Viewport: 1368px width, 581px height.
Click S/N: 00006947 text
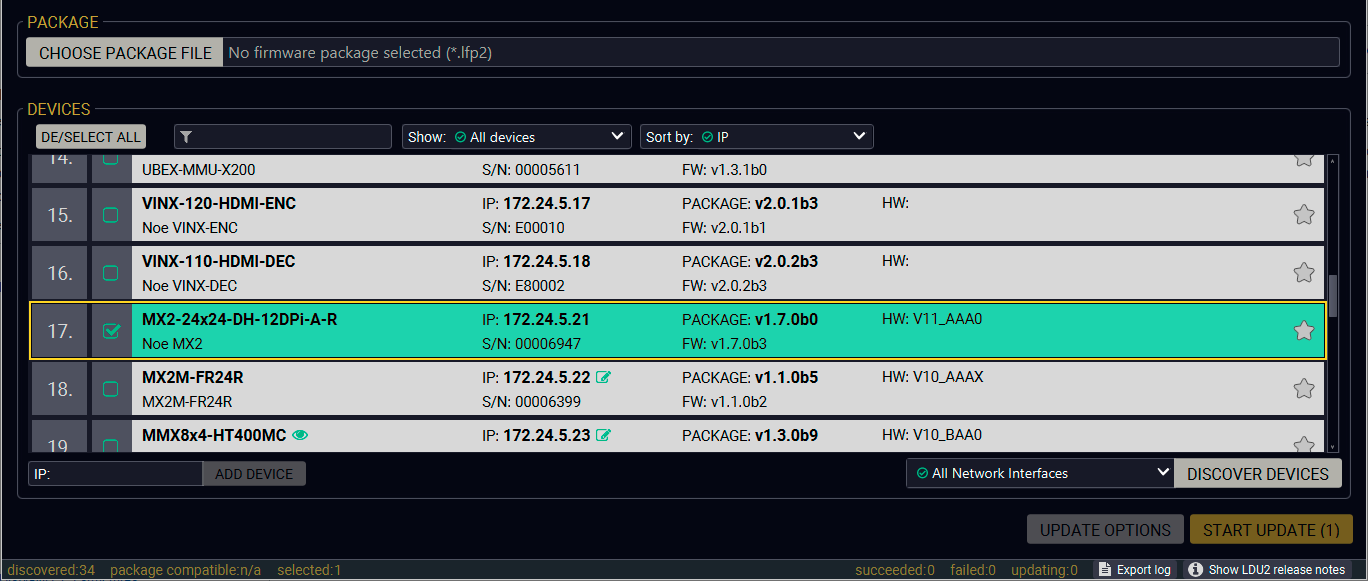point(531,344)
